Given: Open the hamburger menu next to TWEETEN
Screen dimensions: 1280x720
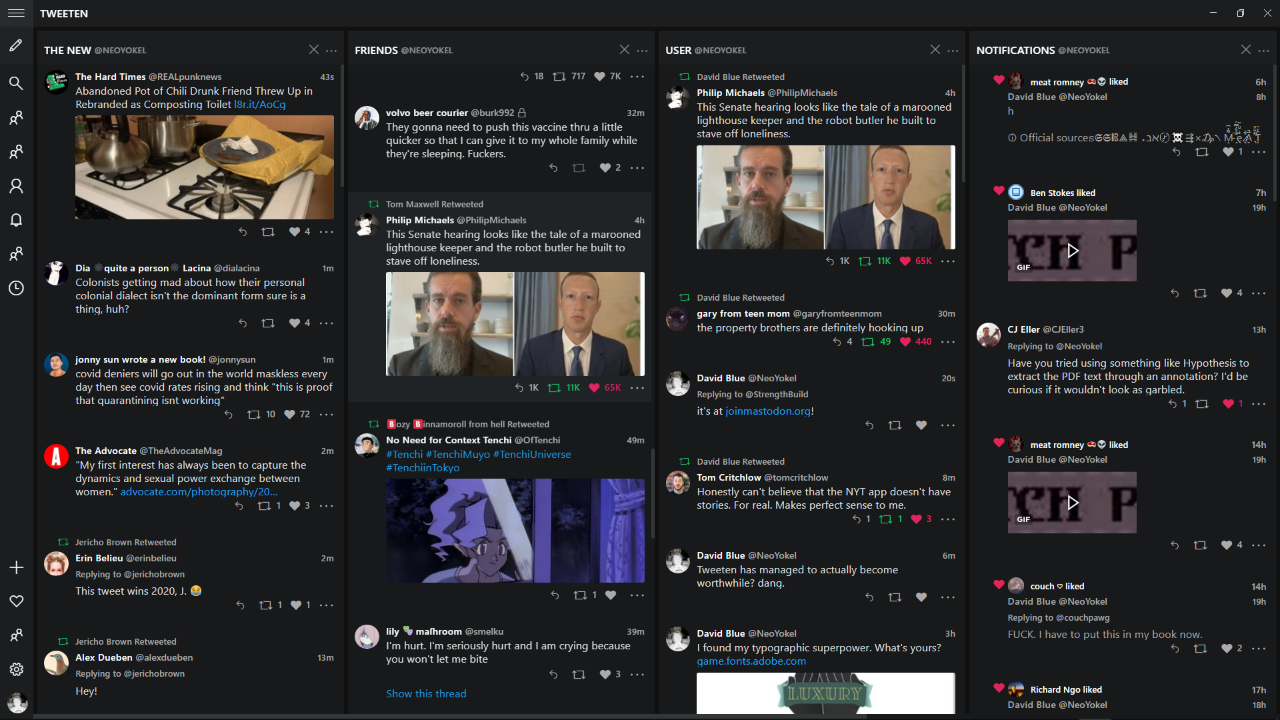Looking at the screenshot, I should click(x=16, y=13).
